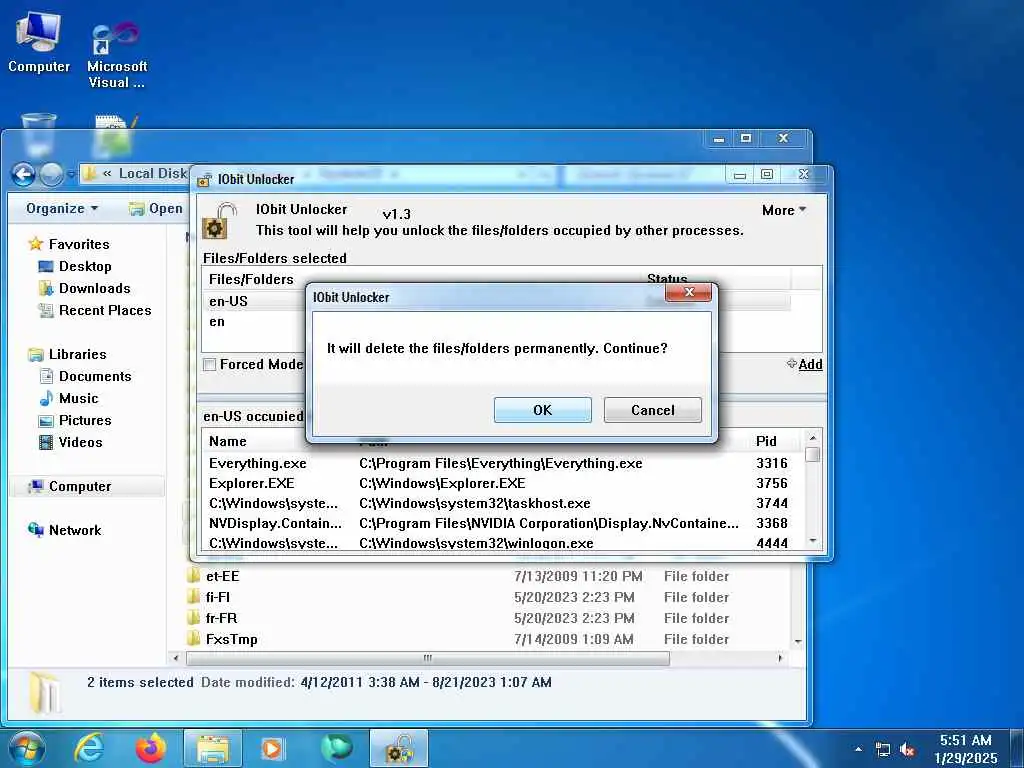Launch Firefox from the taskbar
Screen dimensions: 1024x768
(151, 748)
